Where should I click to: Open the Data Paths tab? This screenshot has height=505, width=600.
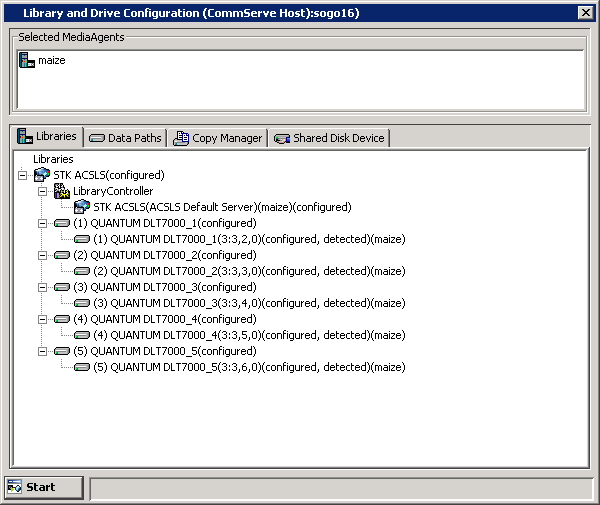[125, 138]
